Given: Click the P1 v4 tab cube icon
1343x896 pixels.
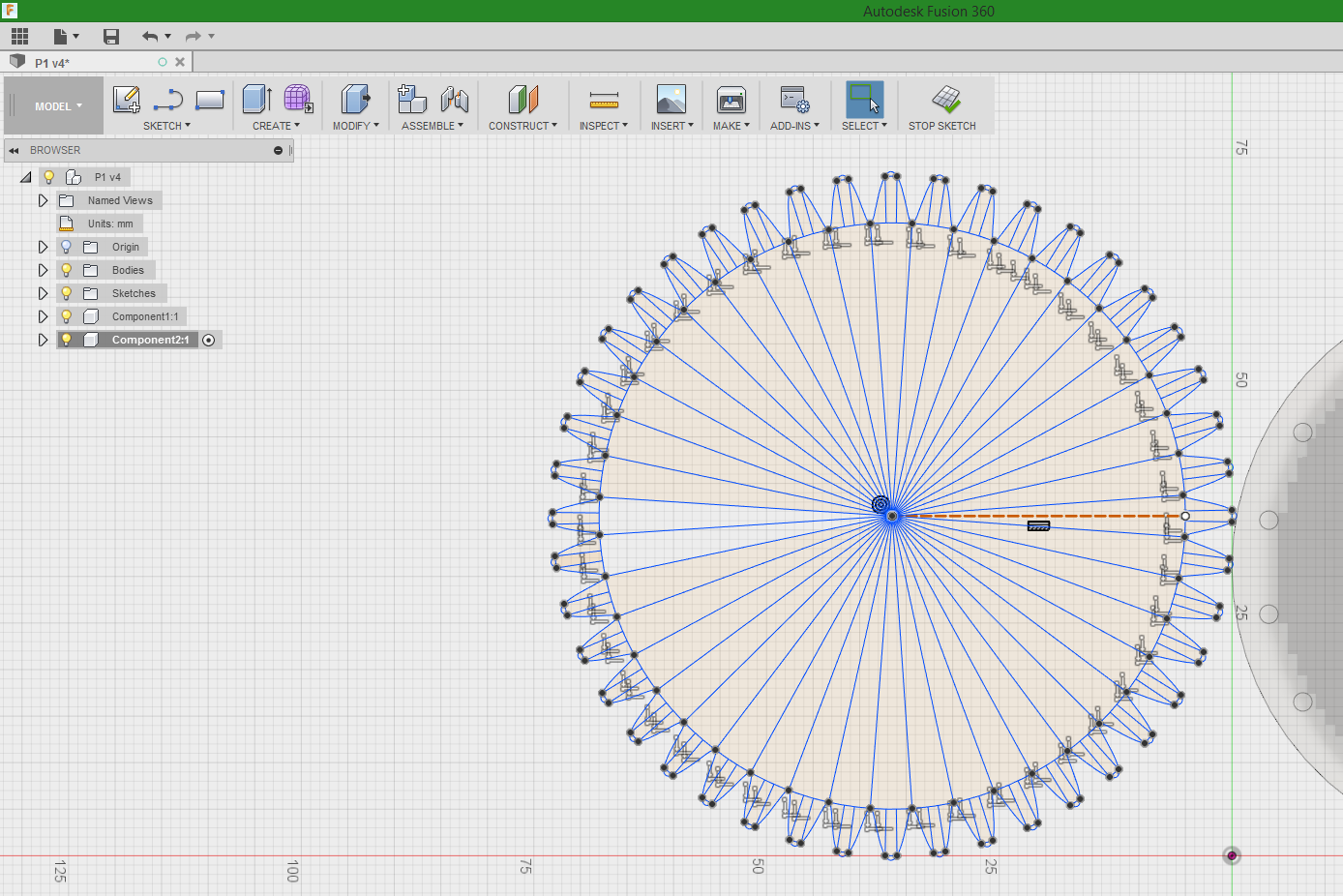Looking at the screenshot, I should tap(17, 62).
